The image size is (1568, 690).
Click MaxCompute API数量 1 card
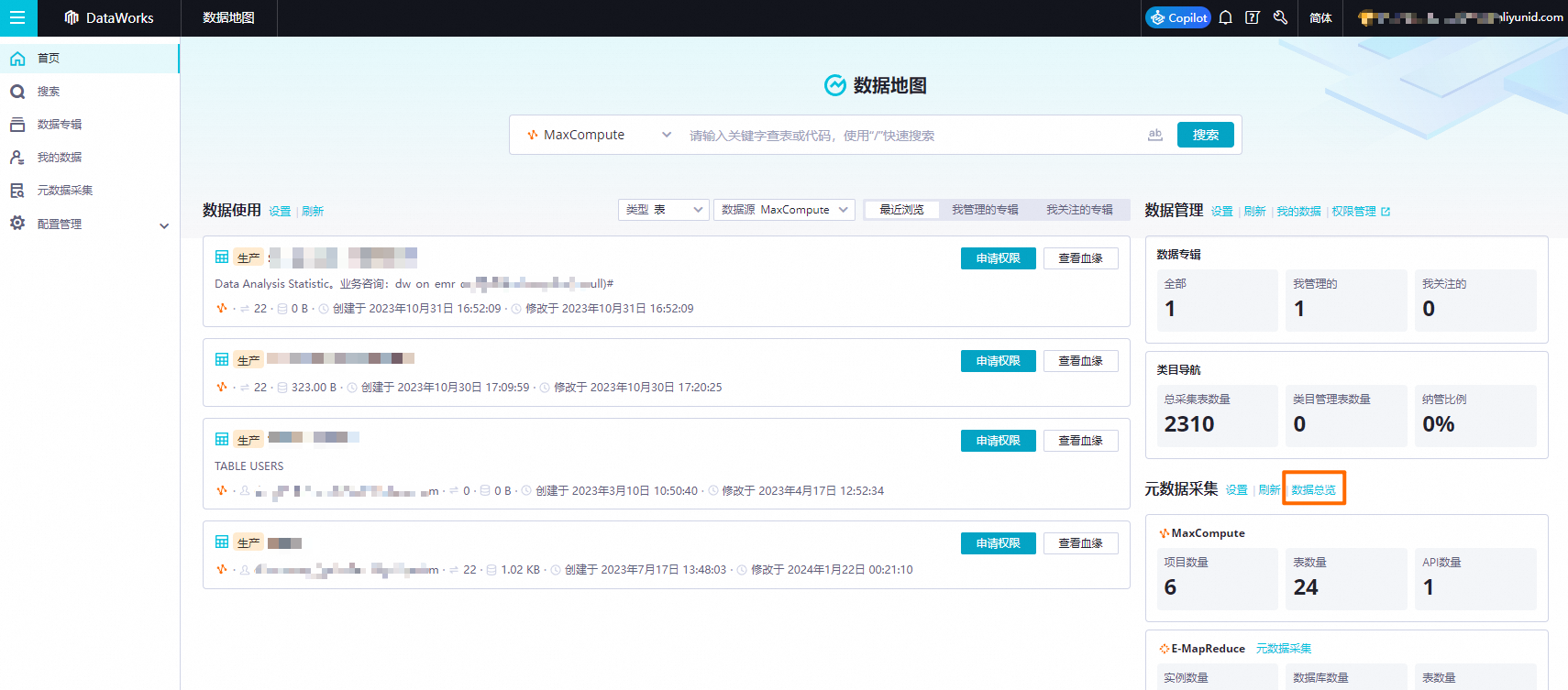[1476, 579]
